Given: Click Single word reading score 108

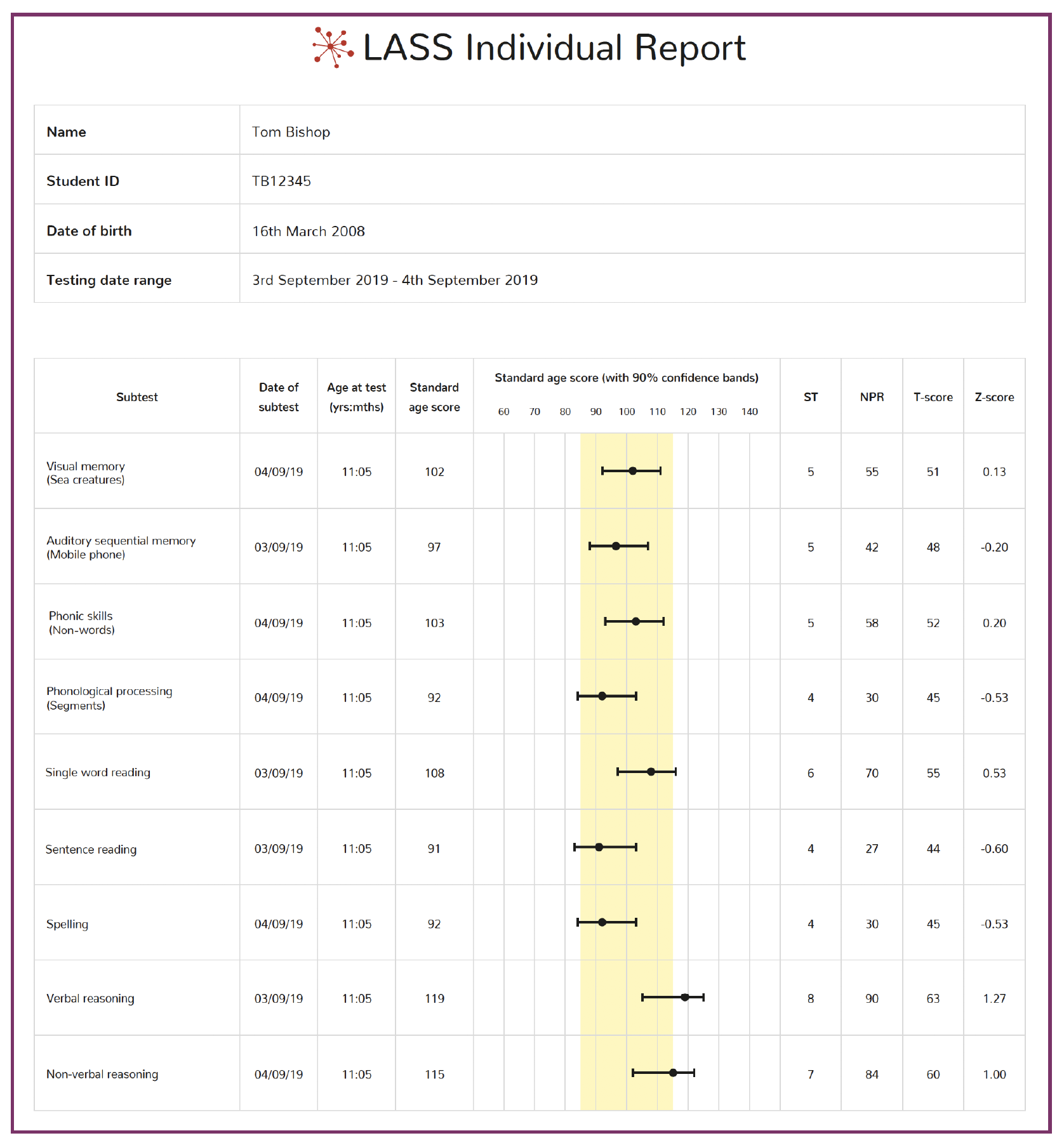Looking at the screenshot, I should (434, 773).
